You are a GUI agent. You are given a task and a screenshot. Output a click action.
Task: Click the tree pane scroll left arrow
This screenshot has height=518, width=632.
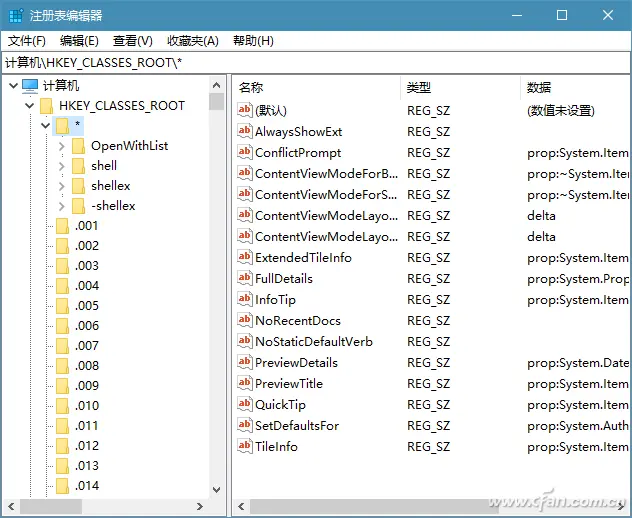tap(11, 506)
